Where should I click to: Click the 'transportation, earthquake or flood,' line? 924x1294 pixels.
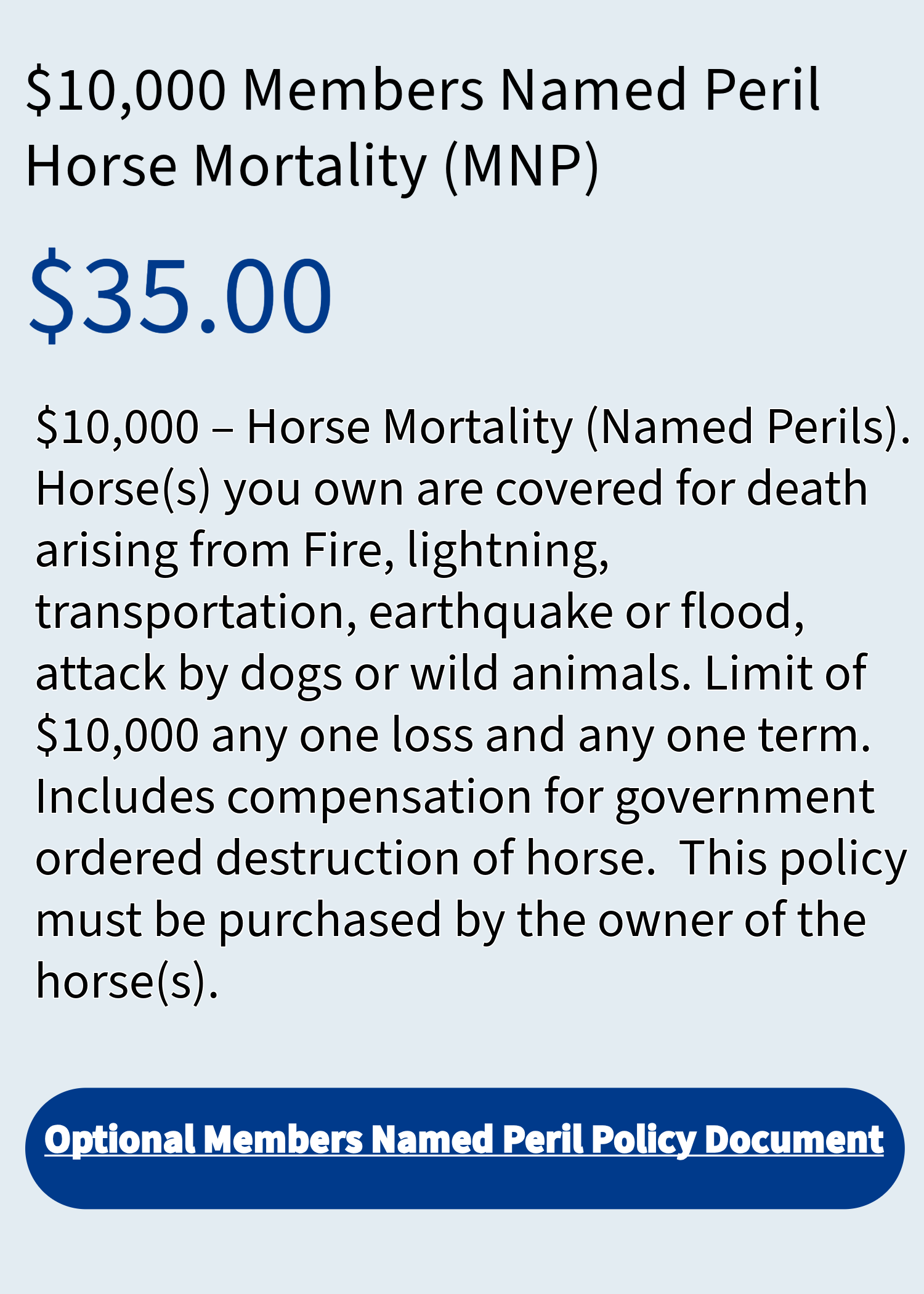coord(420,613)
